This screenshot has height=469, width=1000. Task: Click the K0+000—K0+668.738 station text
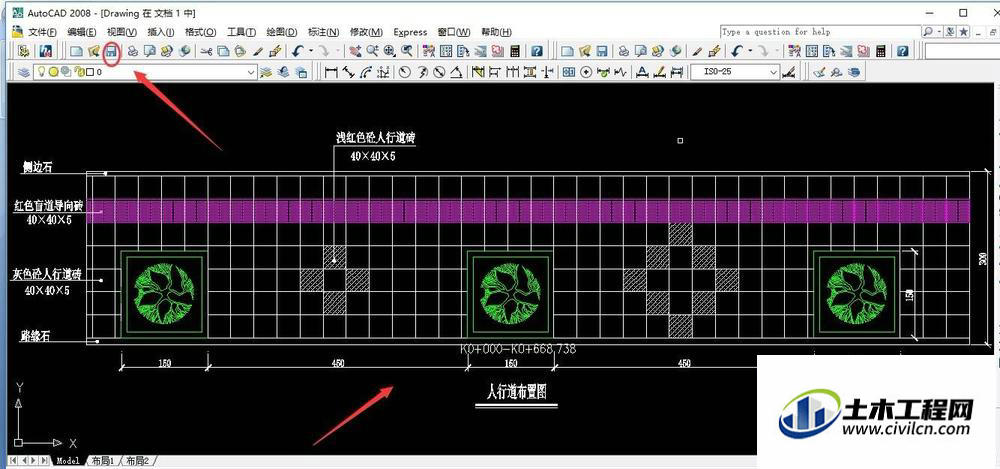517,349
